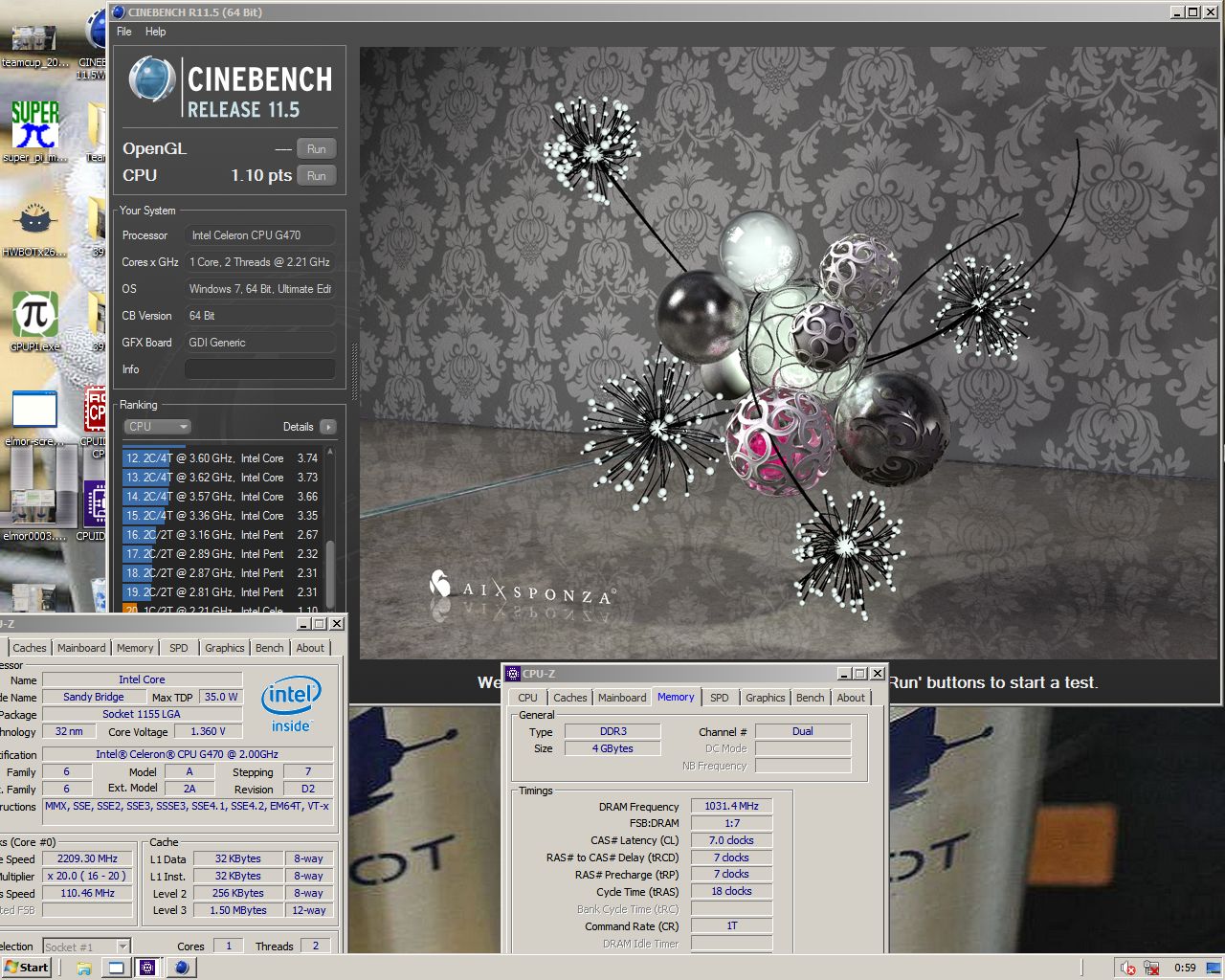Image resolution: width=1225 pixels, height=980 pixels.
Task: Click the Core Speed value 2209.30 MHz
Action: [87, 858]
